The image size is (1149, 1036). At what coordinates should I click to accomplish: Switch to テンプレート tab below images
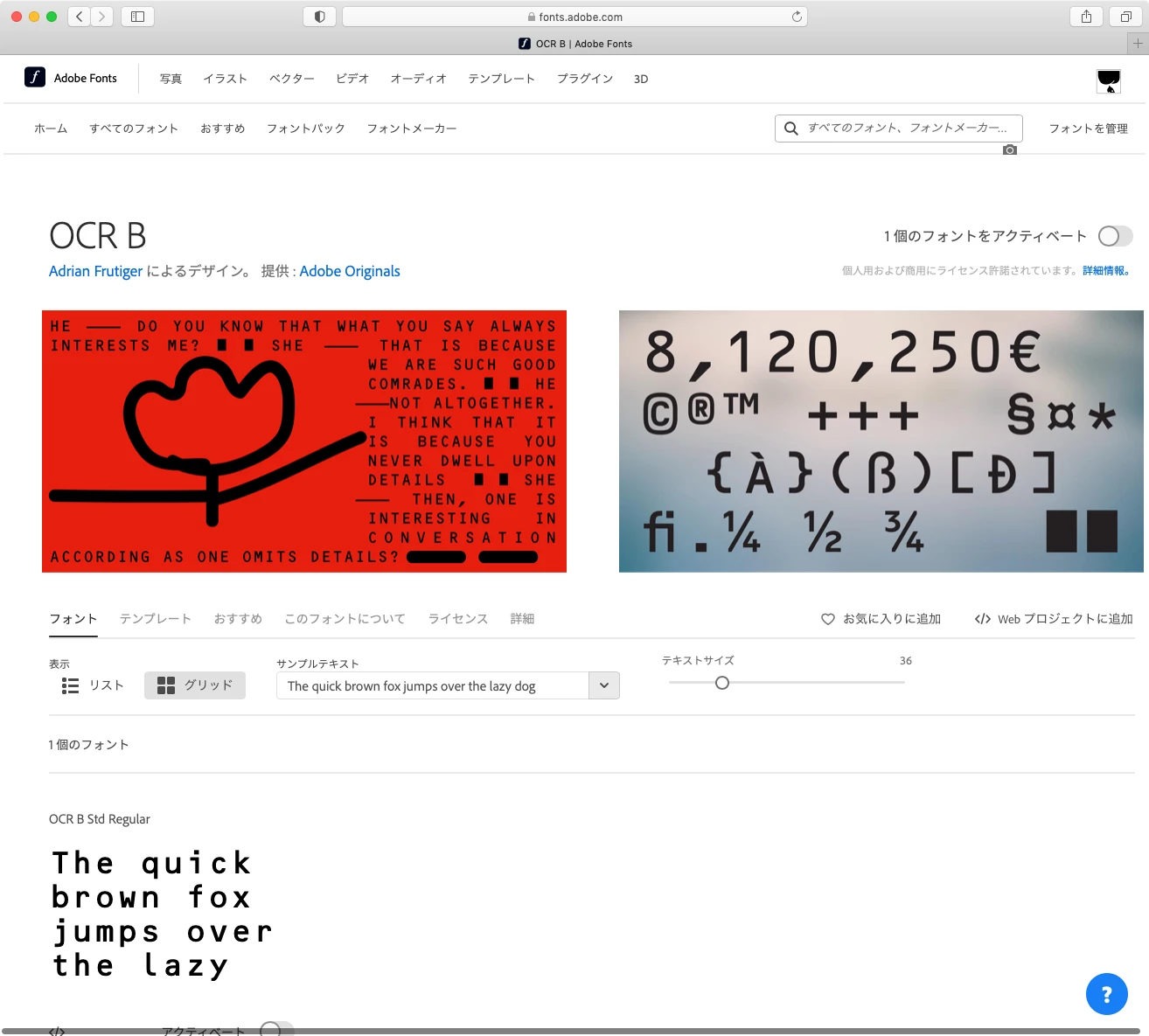pyautogui.click(x=156, y=619)
